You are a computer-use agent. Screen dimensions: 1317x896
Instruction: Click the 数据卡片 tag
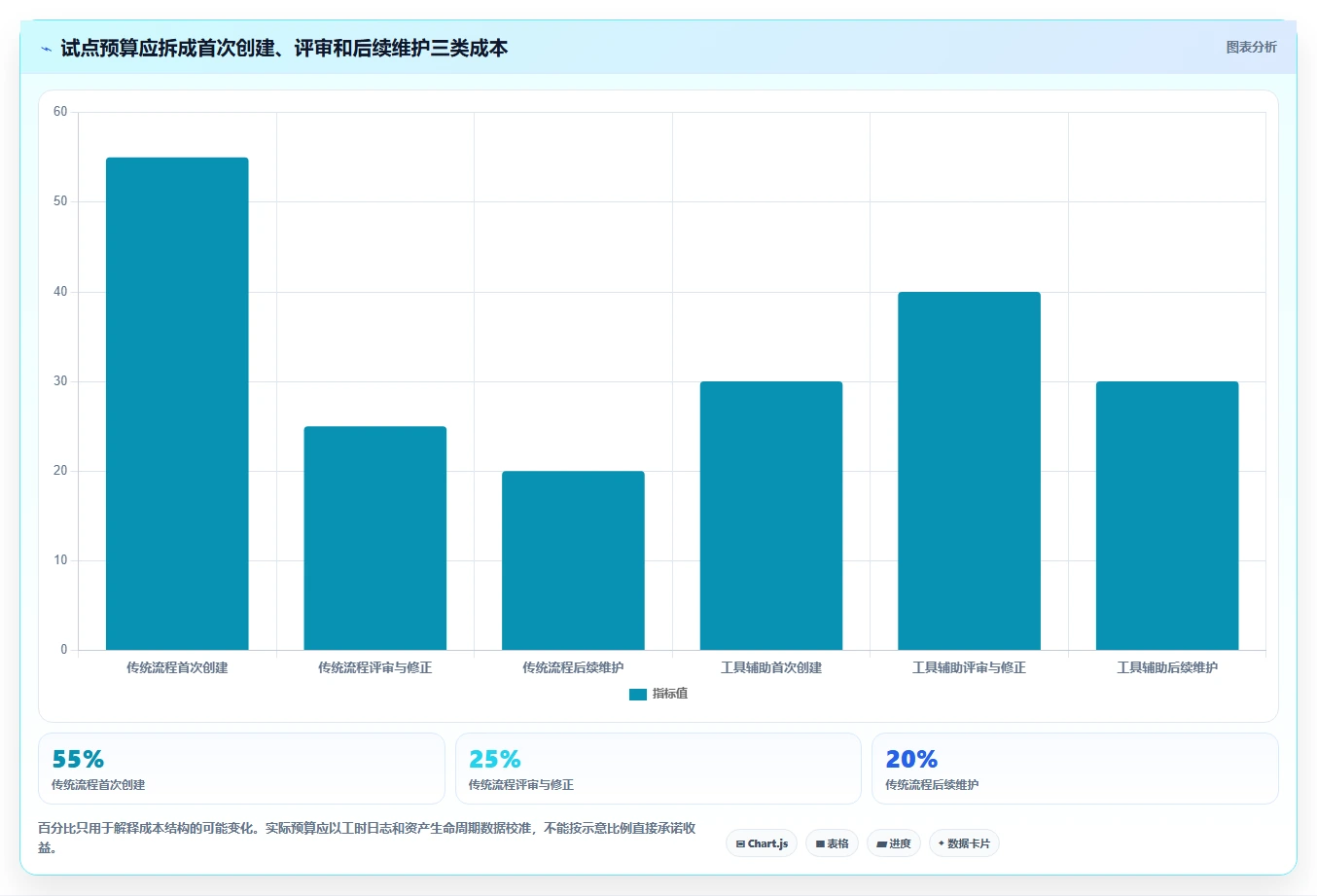pos(964,843)
